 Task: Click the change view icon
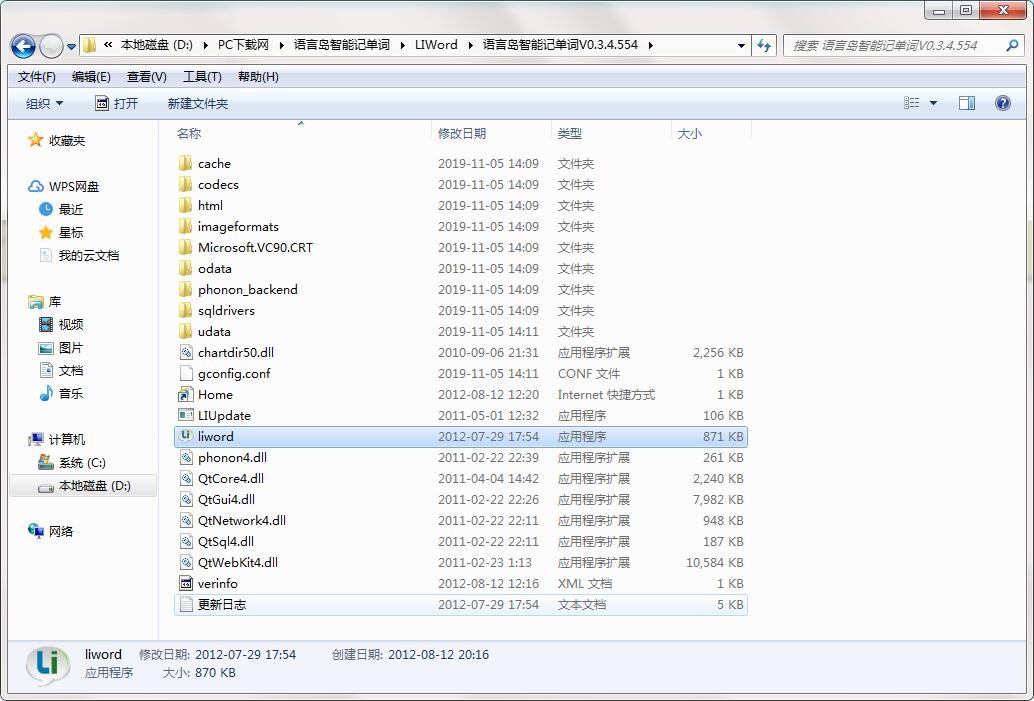(x=911, y=103)
